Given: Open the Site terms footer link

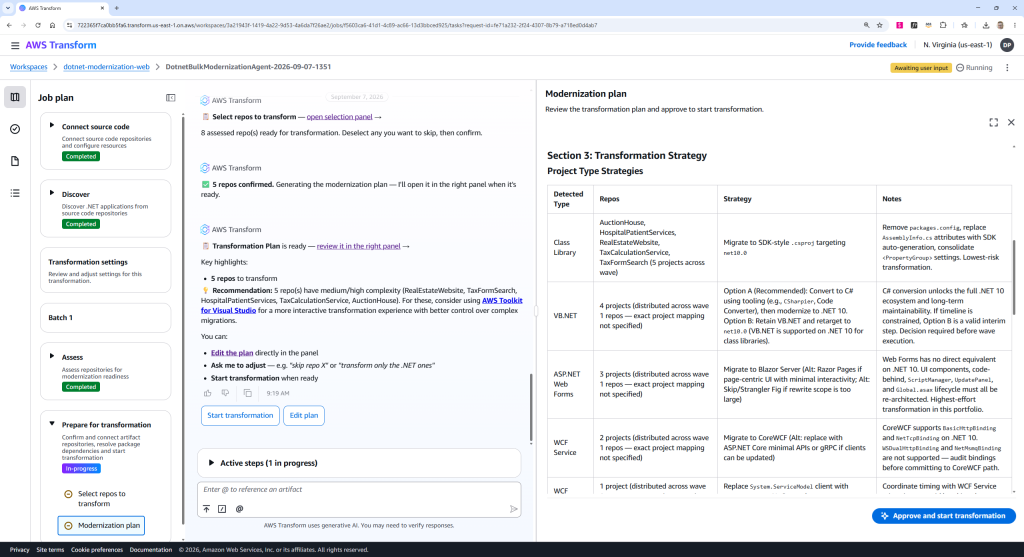Looking at the screenshot, I should click(50, 550).
